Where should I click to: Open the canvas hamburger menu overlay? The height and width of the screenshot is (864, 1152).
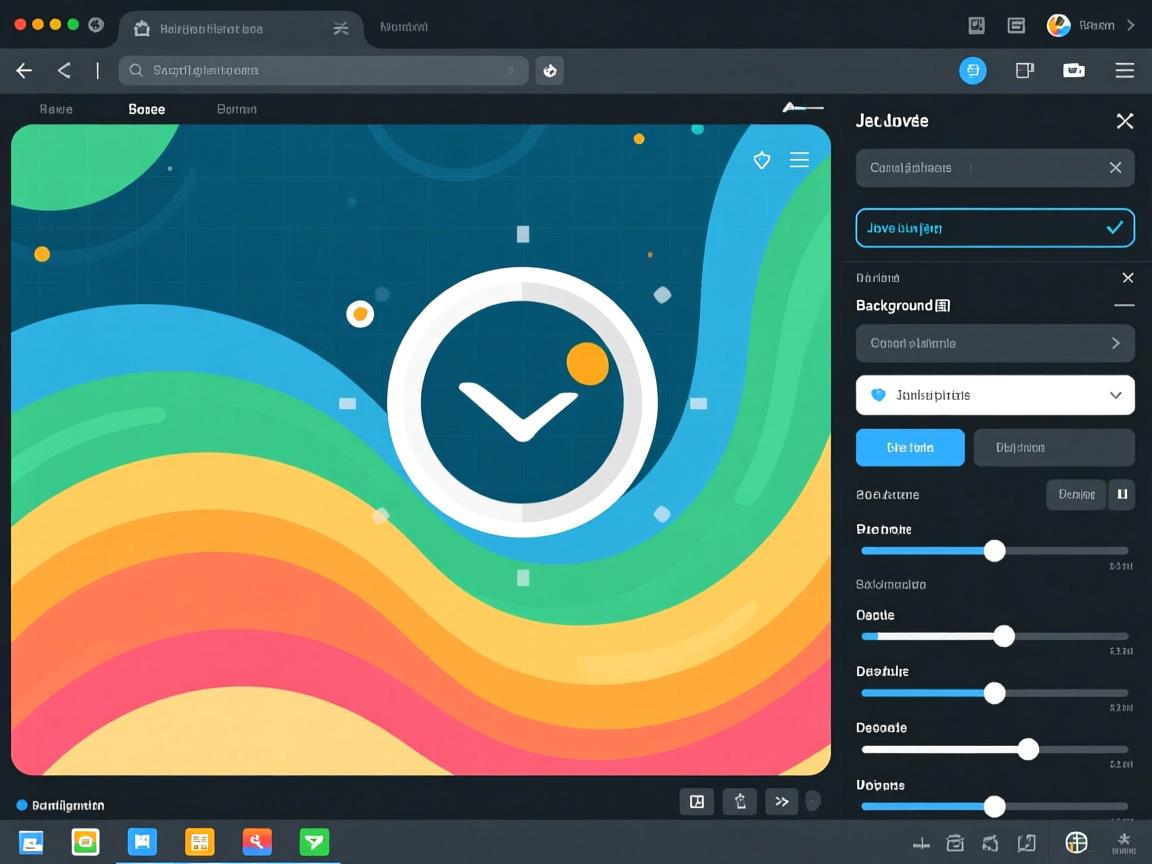798,160
